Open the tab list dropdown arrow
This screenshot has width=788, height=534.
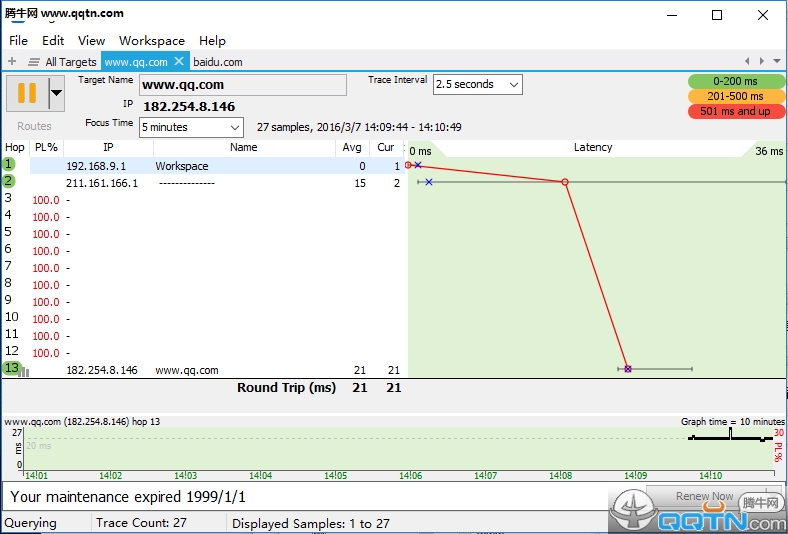777,61
